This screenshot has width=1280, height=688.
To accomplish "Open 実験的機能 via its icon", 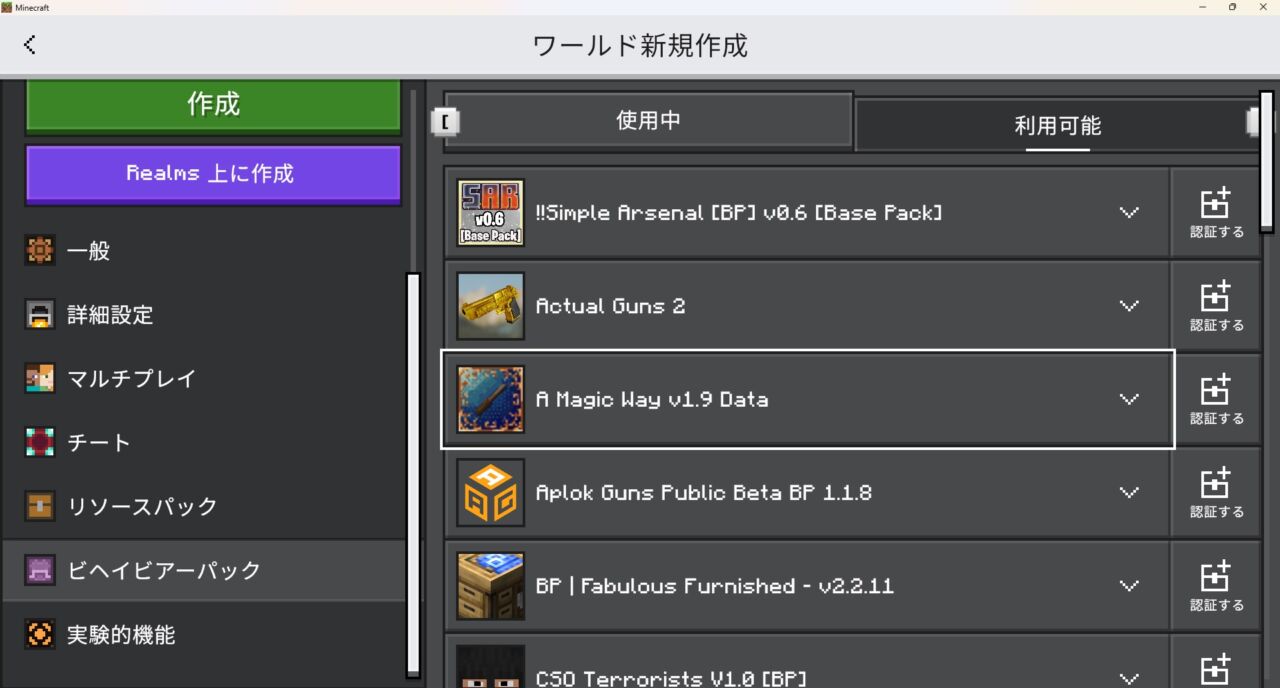I will 38,634.
